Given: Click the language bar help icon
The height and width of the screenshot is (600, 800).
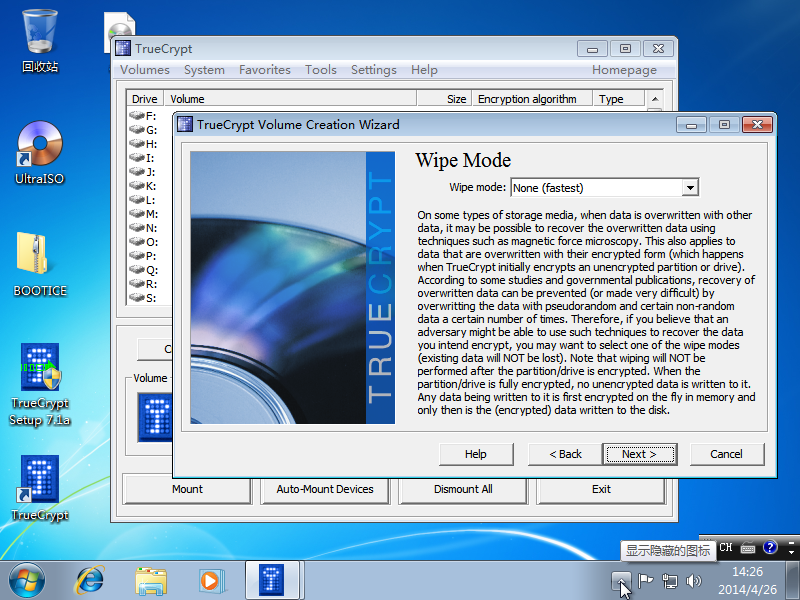Looking at the screenshot, I should click(770, 547).
